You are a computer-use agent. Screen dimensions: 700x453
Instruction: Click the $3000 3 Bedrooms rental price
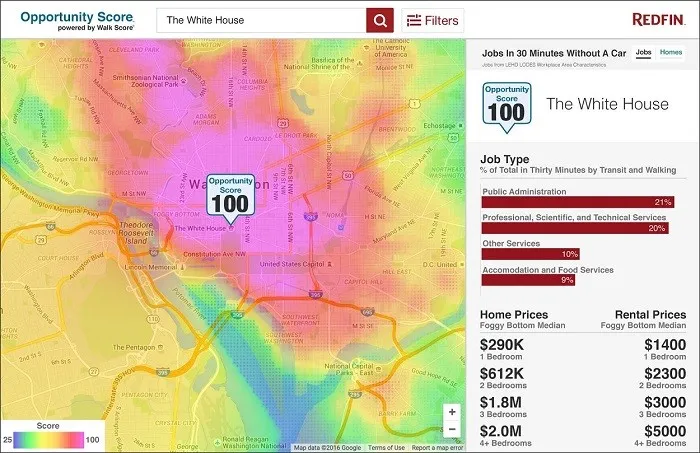(x=662, y=407)
